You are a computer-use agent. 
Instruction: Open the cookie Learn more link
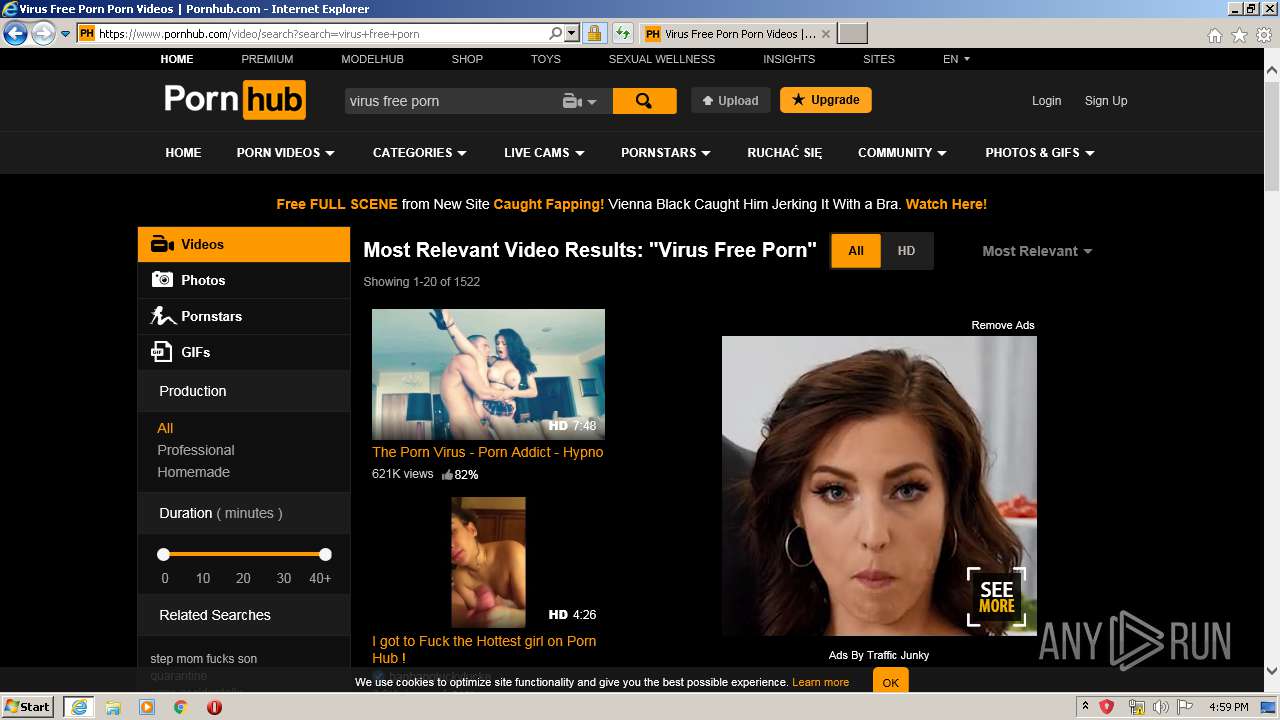coord(820,682)
